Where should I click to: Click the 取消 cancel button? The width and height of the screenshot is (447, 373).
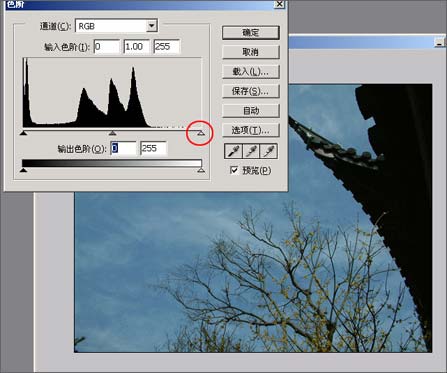coord(251,52)
